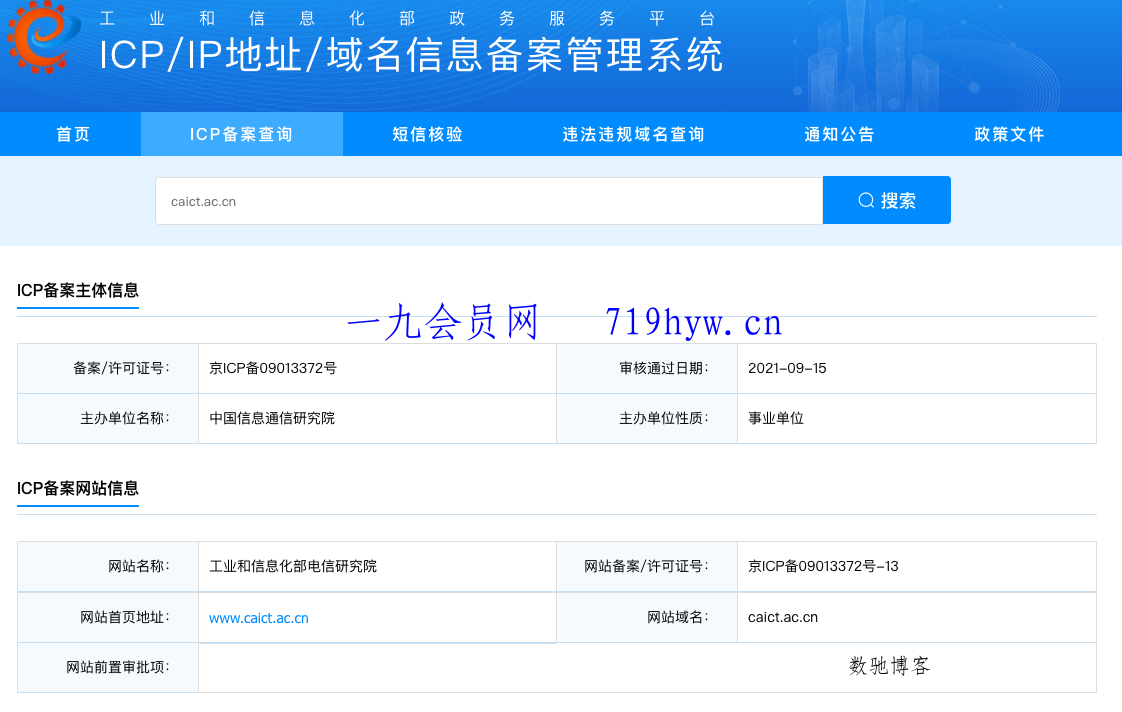Click the 网站域名 label
This screenshot has height=712, width=1122.
point(678,618)
